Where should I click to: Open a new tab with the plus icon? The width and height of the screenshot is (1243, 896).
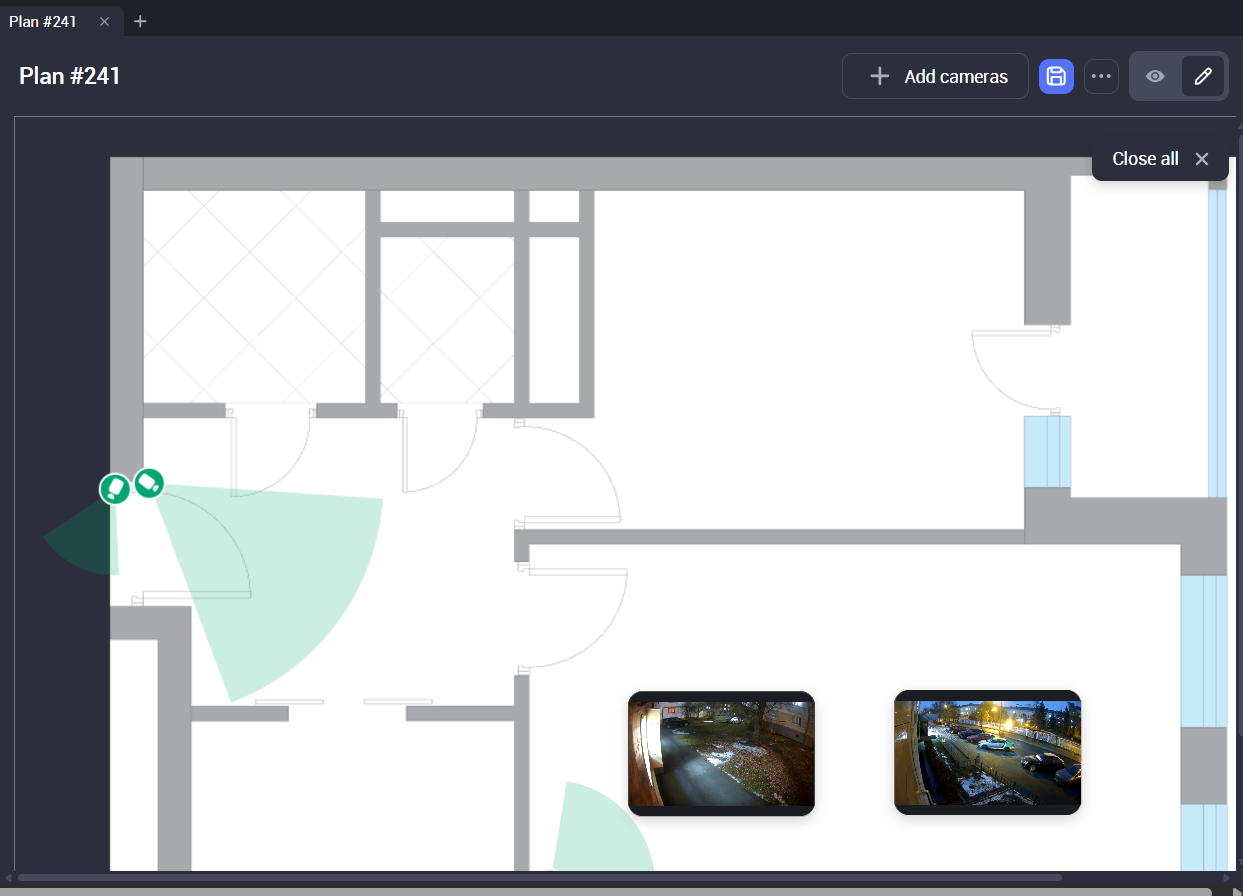tap(140, 21)
